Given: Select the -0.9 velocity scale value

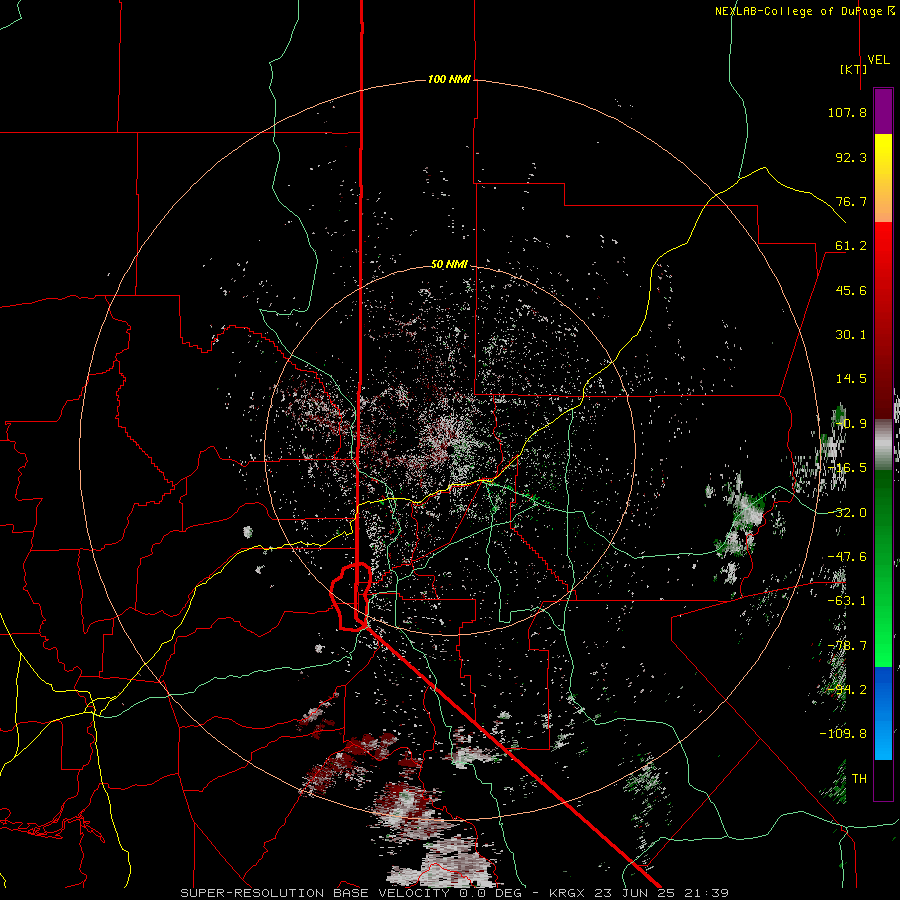Looking at the screenshot, I should coord(851,424).
